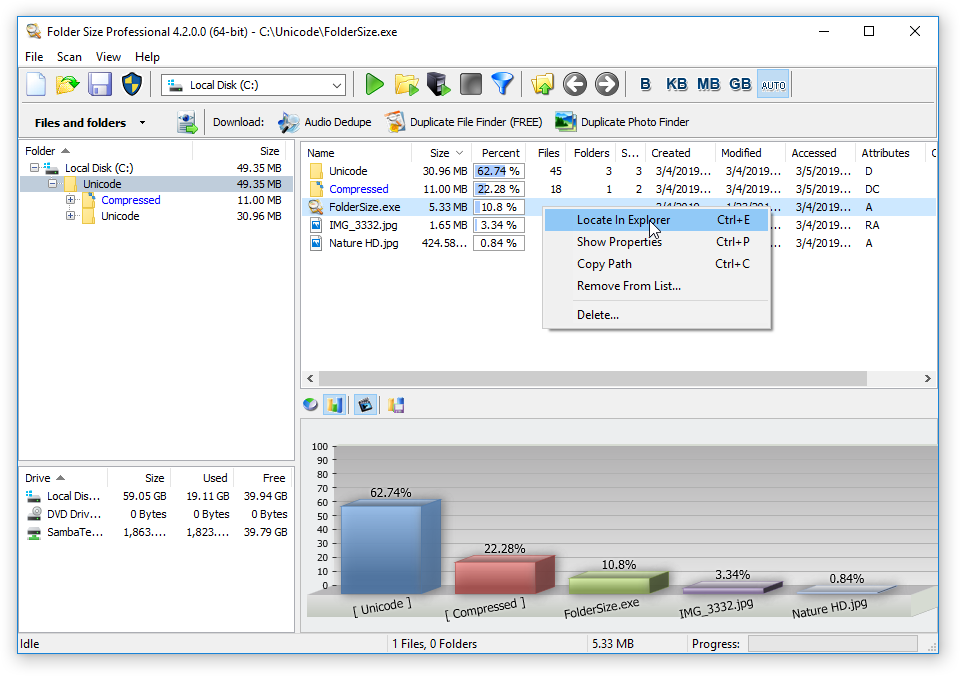Go up one folder level icon

pos(543,85)
